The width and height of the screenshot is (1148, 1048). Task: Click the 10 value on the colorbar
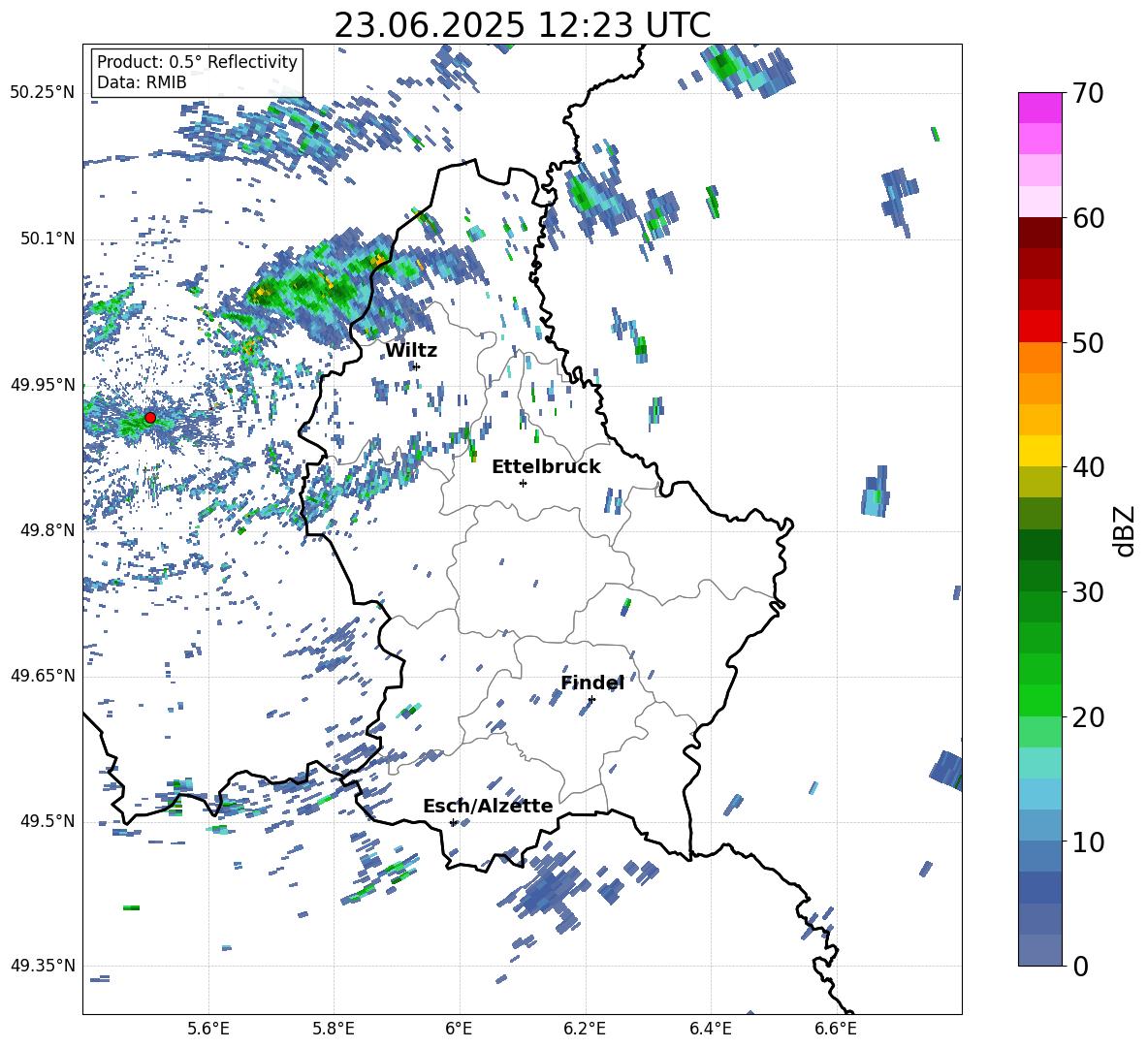(1088, 842)
